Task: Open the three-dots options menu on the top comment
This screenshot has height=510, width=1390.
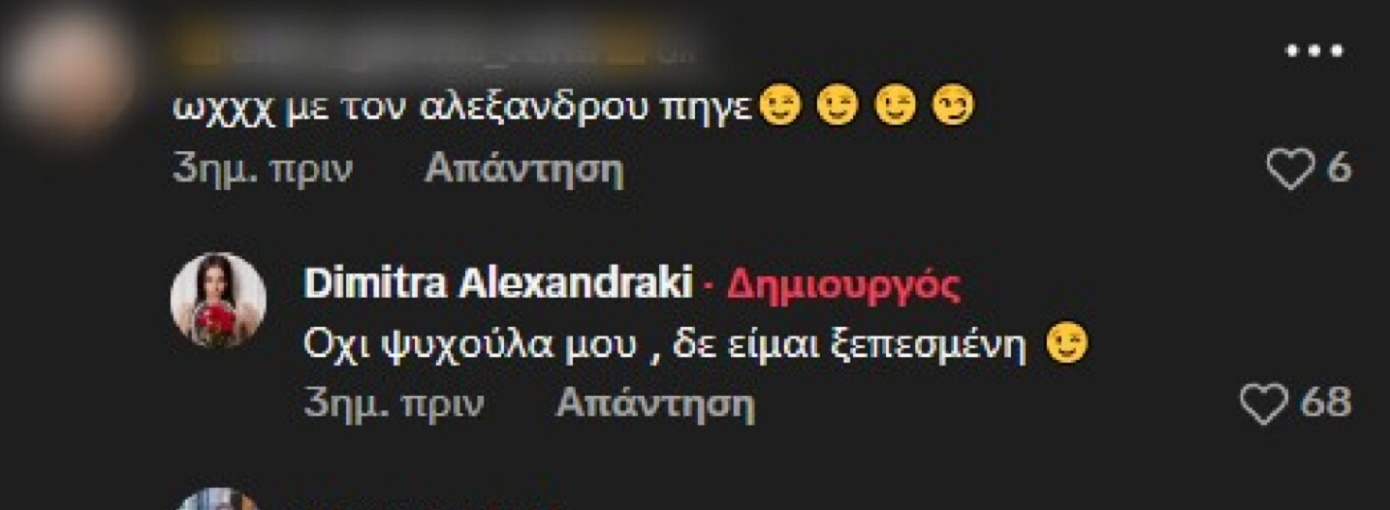Action: (1315, 51)
